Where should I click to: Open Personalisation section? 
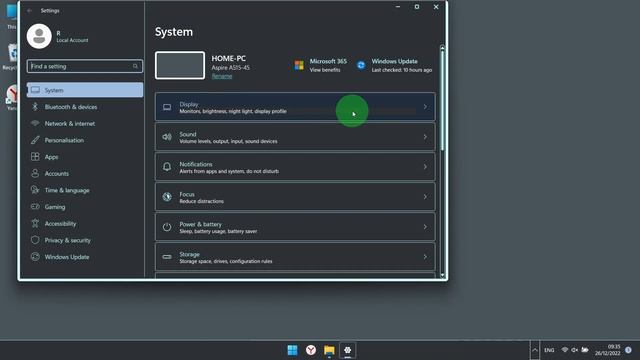click(x=85, y=140)
